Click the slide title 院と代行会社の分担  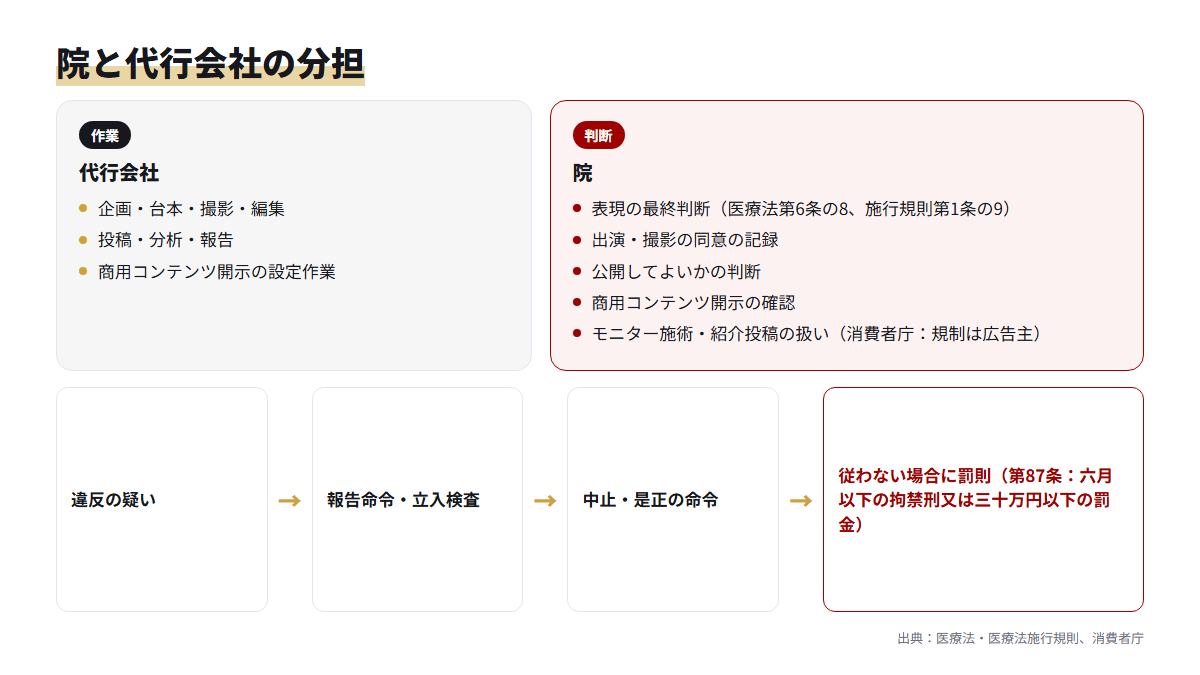click(x=210, y=64)
